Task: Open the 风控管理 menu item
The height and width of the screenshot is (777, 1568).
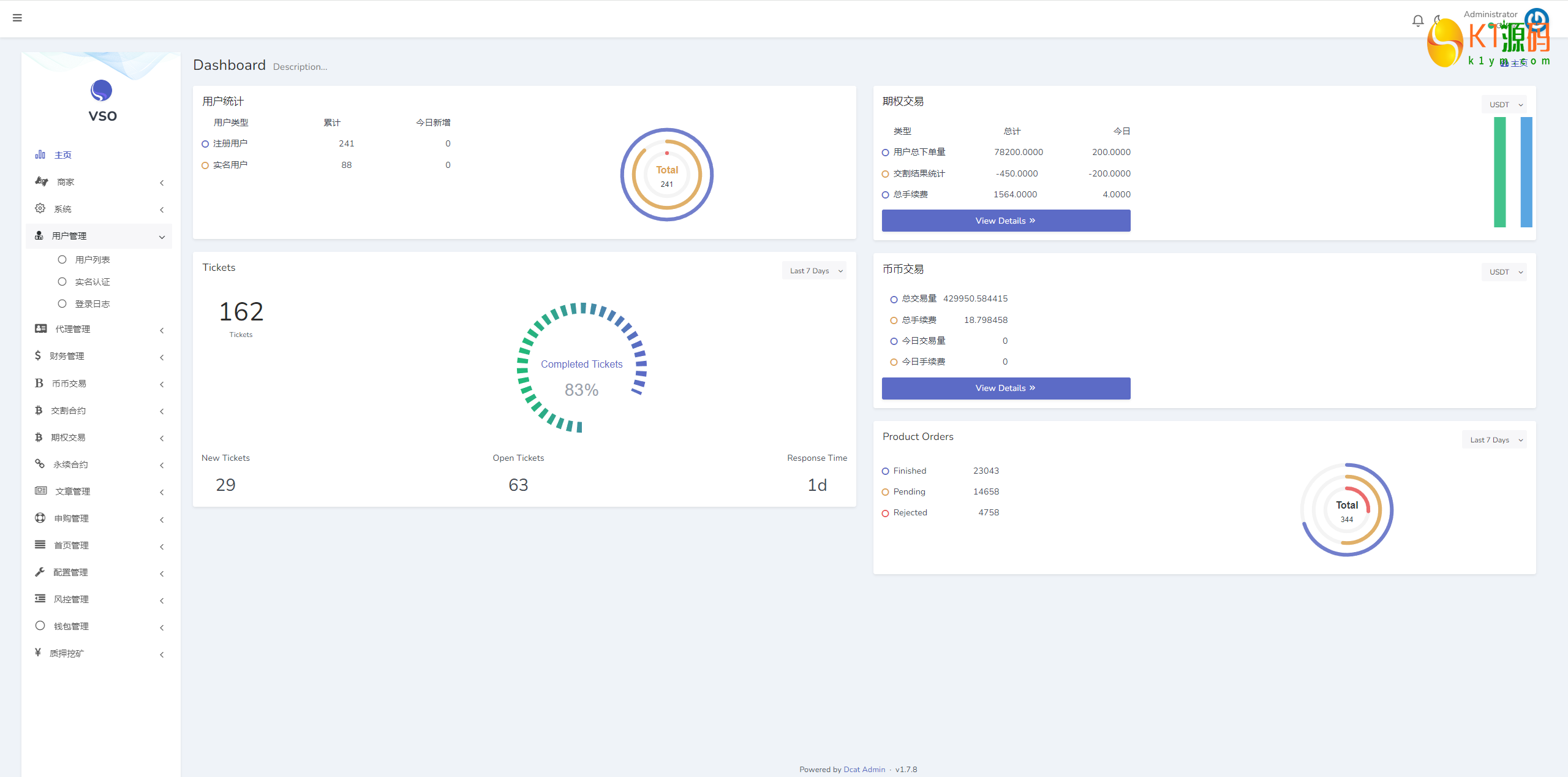Action: coord(99,599)
